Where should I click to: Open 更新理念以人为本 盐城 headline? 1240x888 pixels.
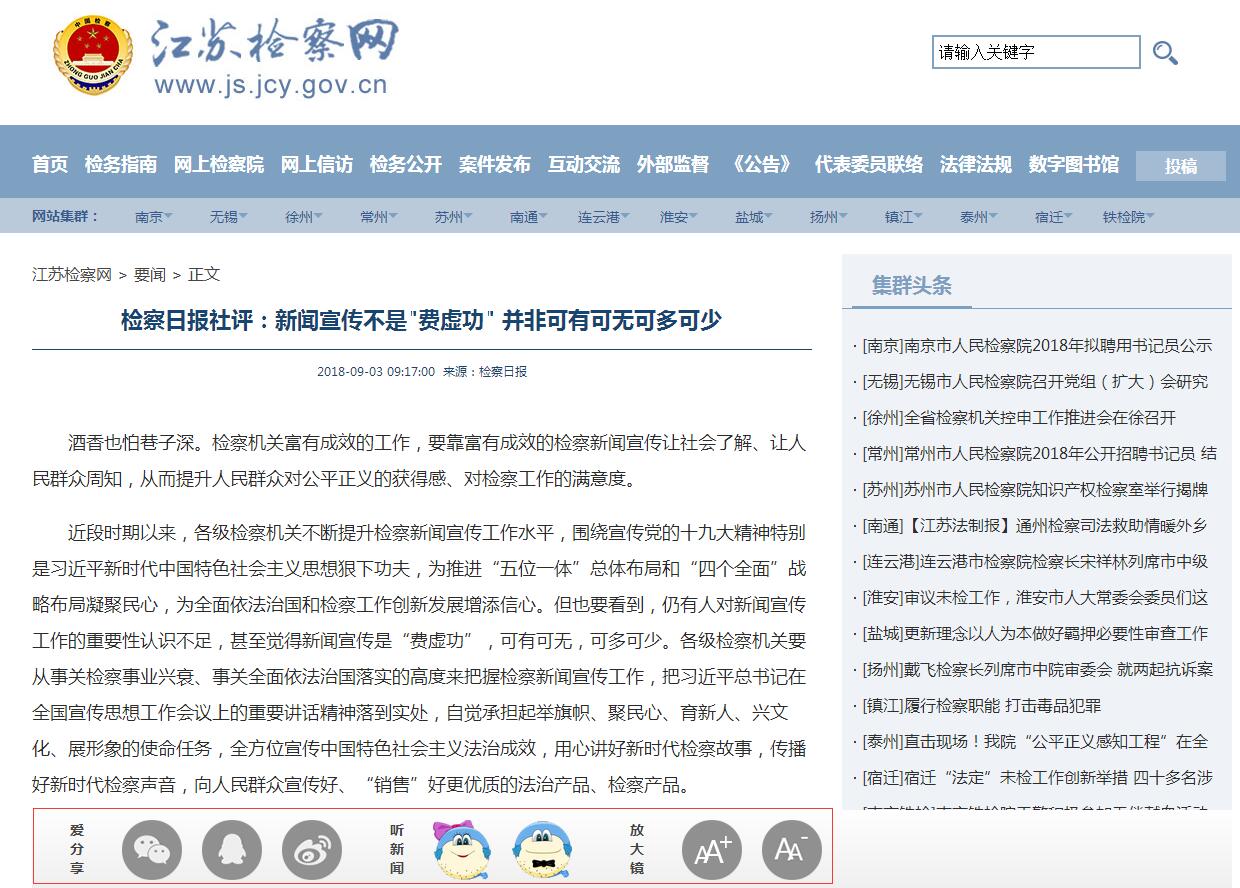[x=1035, y=633]
